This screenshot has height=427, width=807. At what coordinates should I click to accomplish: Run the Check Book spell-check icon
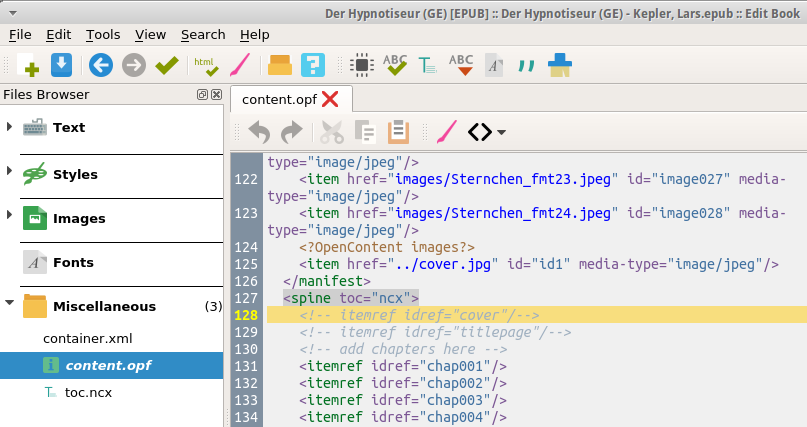[x=395, y=66]
